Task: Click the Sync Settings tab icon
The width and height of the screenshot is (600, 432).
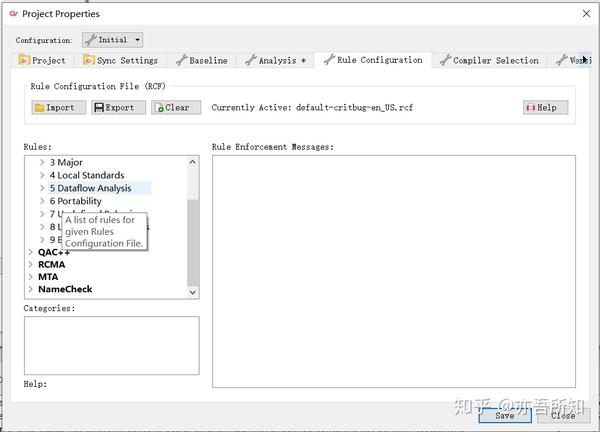Action: (x=89, y=60)
